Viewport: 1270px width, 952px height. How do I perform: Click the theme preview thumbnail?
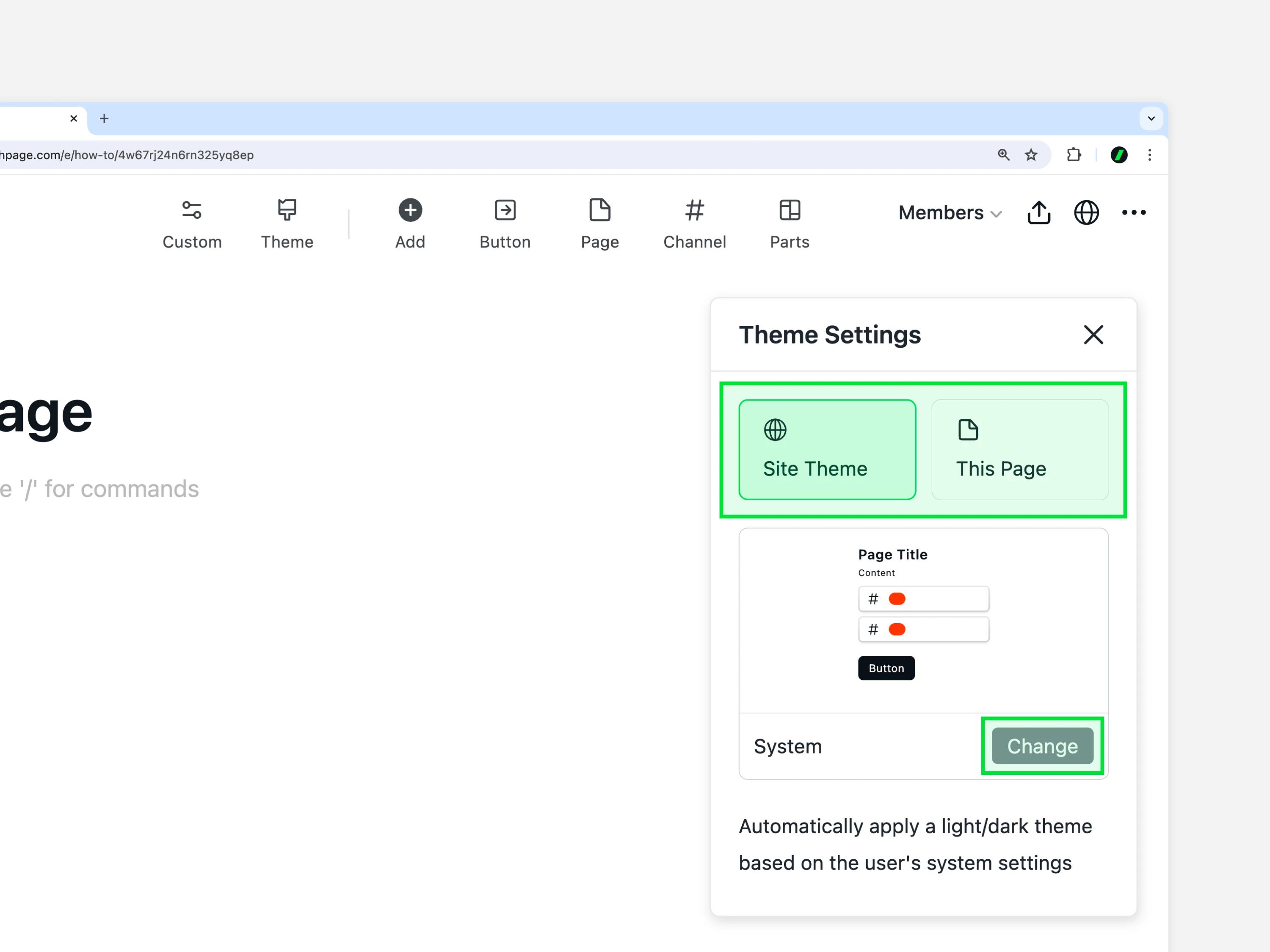pos(923,621)
